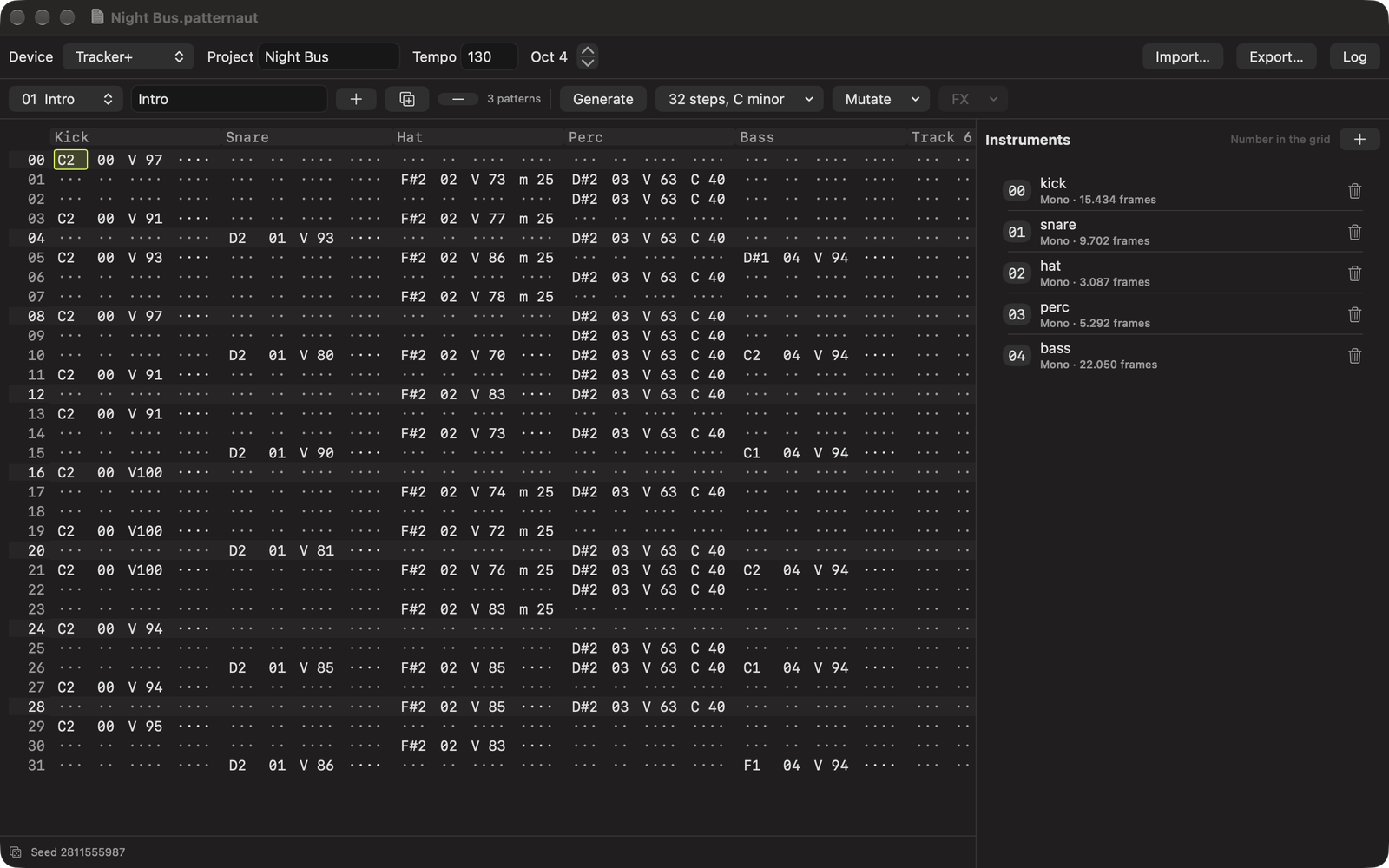Click the Track 6 column header
Image resolution: width=1389 pixels, height=868 pixels.
point(942,137)
